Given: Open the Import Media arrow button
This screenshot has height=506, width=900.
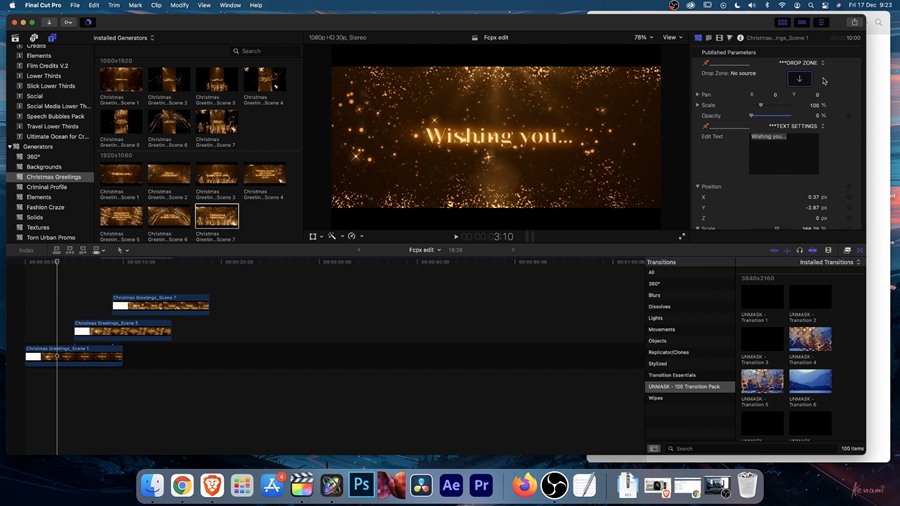Looking at the screenshot, I should (x=49, y=22).
